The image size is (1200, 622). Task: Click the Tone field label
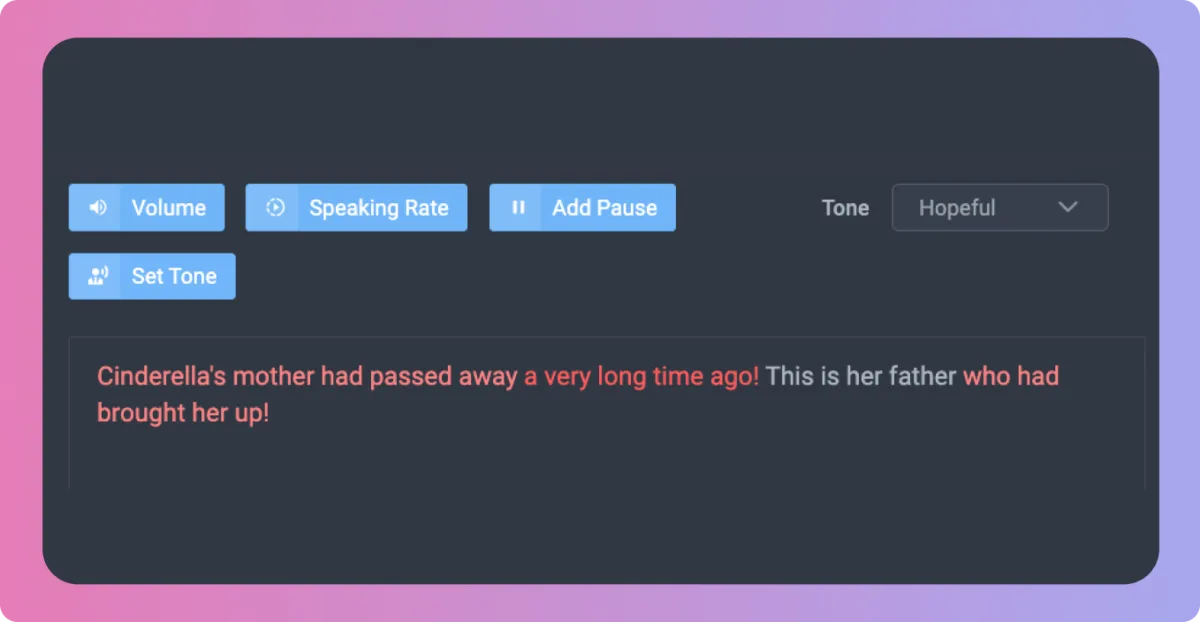point(845,208)
